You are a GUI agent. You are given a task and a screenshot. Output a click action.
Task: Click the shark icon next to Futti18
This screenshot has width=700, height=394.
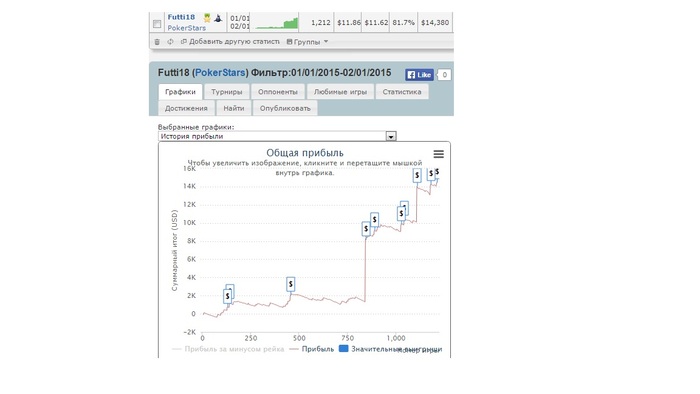coord(218,18)
